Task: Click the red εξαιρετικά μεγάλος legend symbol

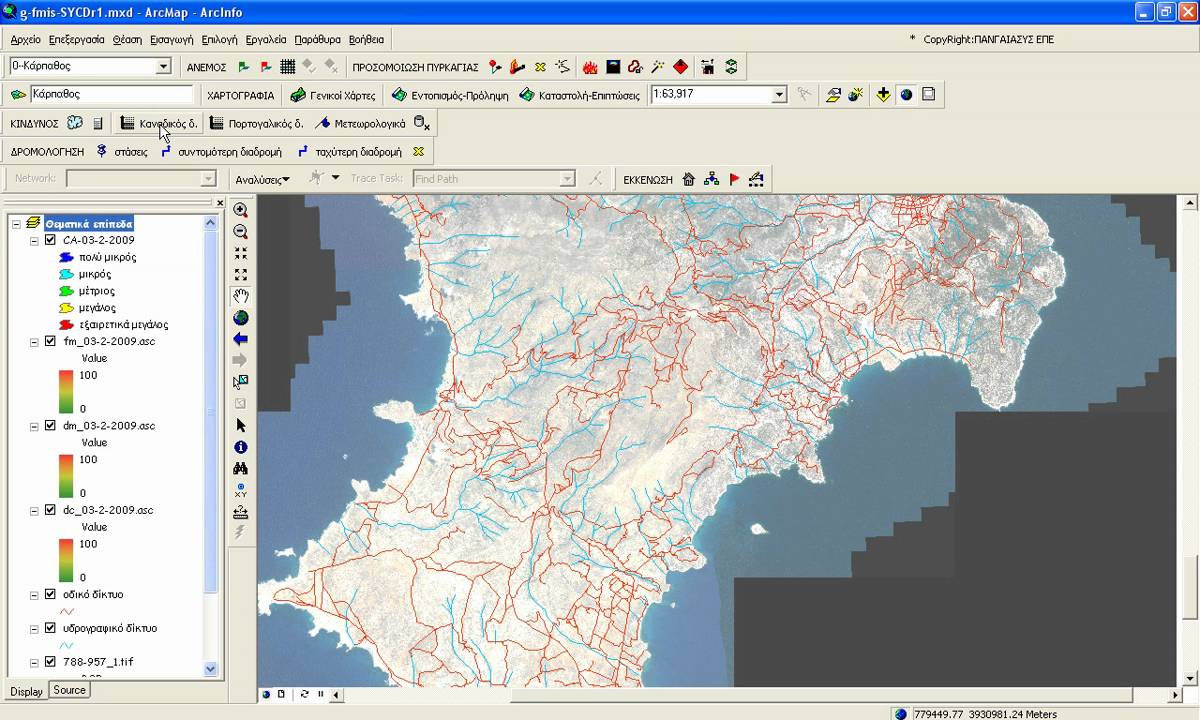Action: click(67, 324)
